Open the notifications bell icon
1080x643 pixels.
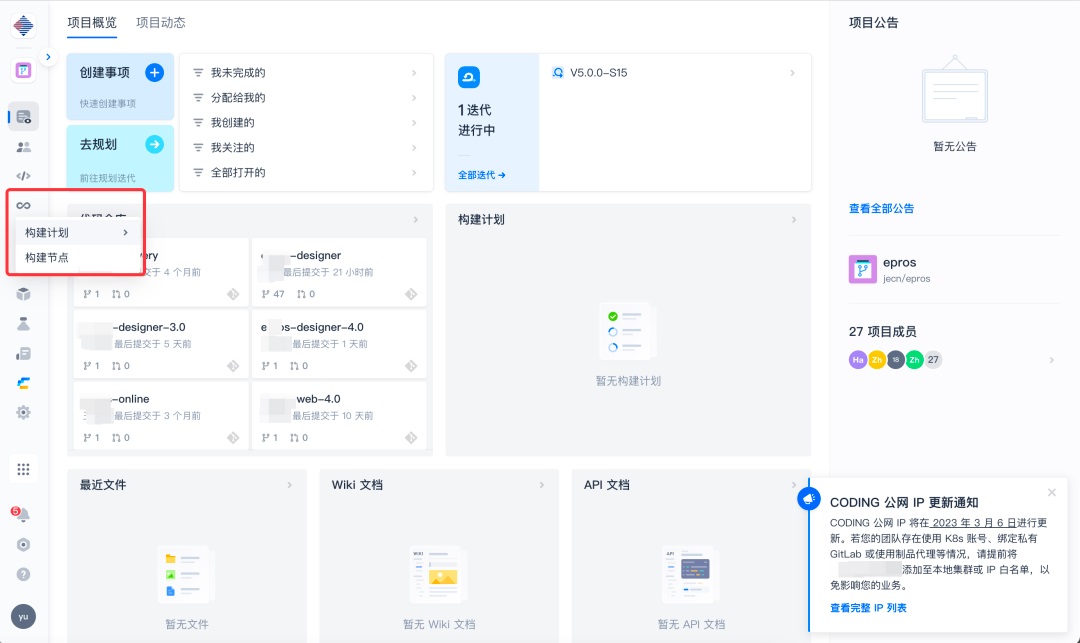pos(23,515)
